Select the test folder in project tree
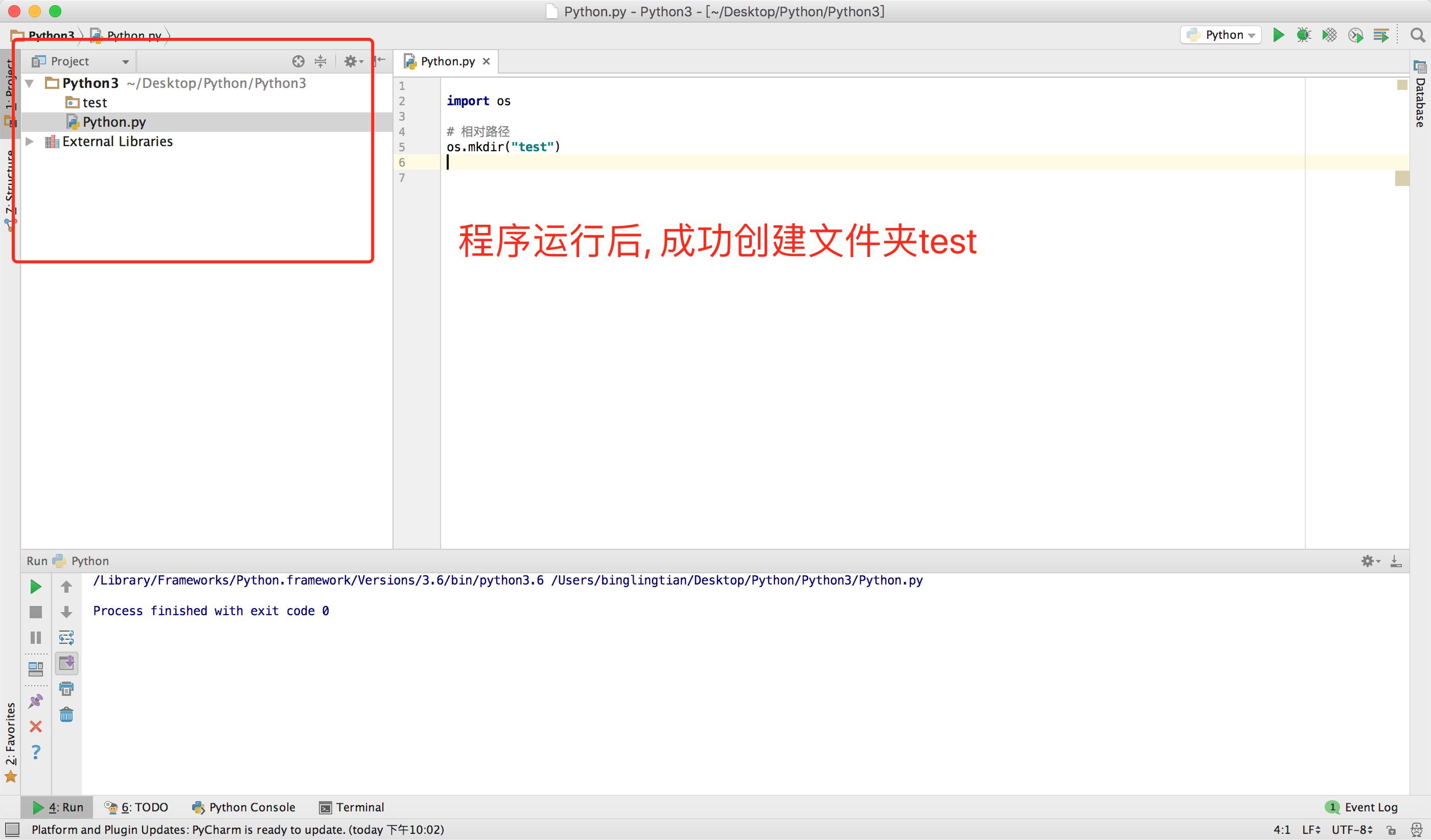The image size is (1431, 840). click(94, 103)
